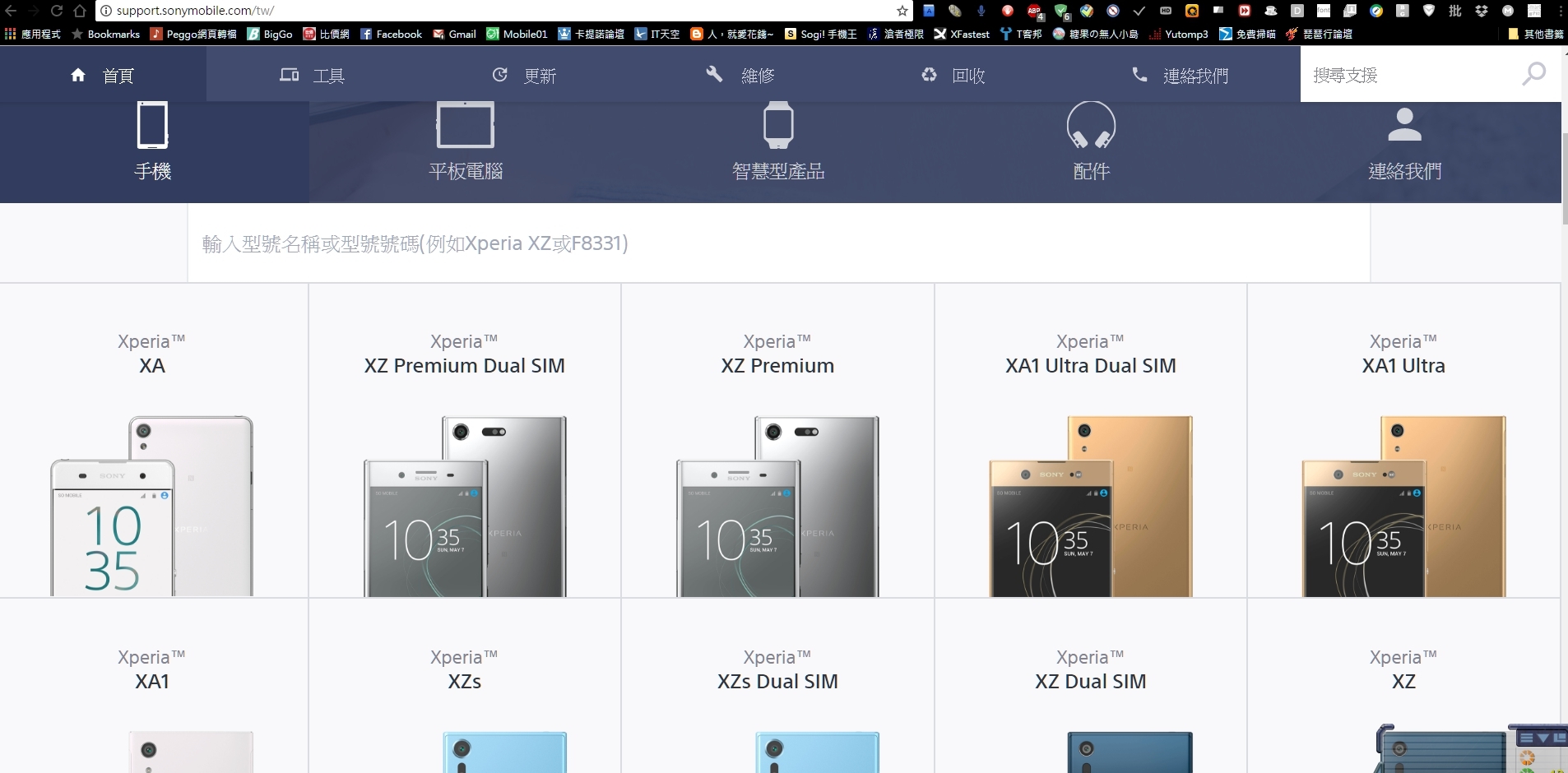This screenshot has height=773, width=1568.
Task: Click the browser home icon
Action: tap(80, 11)
